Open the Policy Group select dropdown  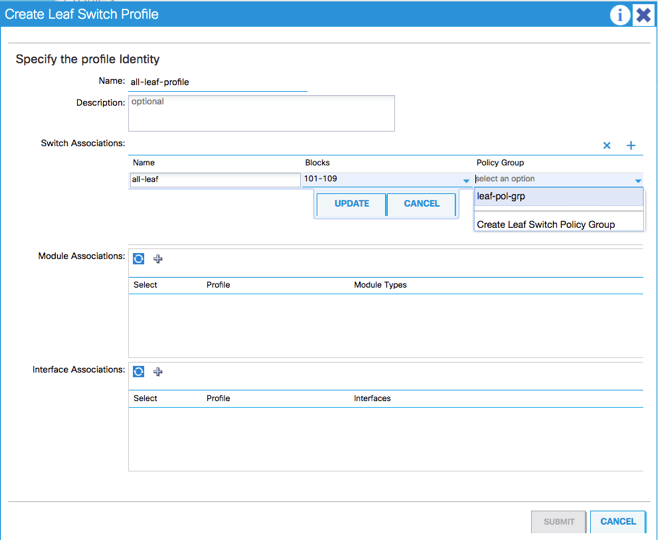(x=638, y=181)
